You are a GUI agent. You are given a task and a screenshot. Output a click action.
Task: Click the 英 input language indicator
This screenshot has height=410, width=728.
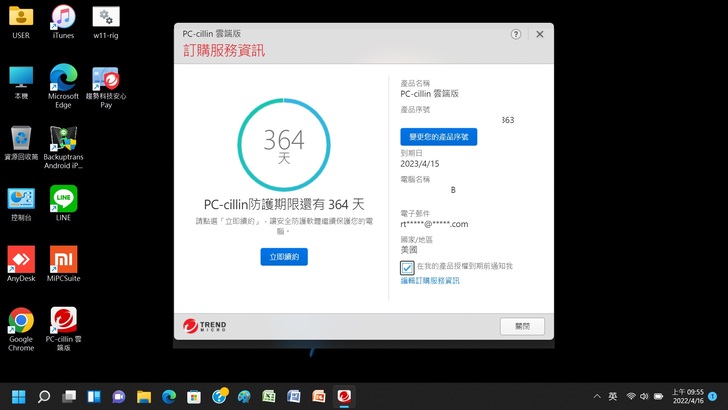[x=613, y=396]
